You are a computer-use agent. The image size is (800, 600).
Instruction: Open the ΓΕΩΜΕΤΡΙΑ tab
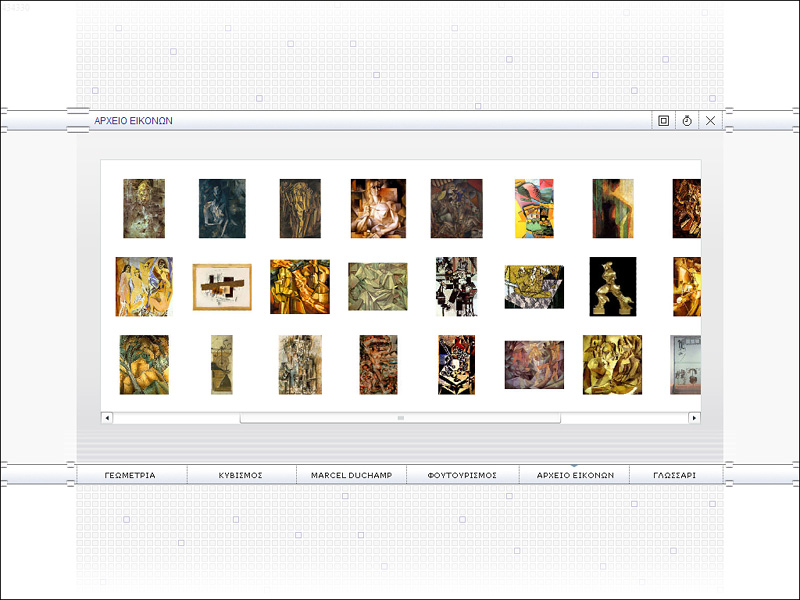tap(130, 475)
